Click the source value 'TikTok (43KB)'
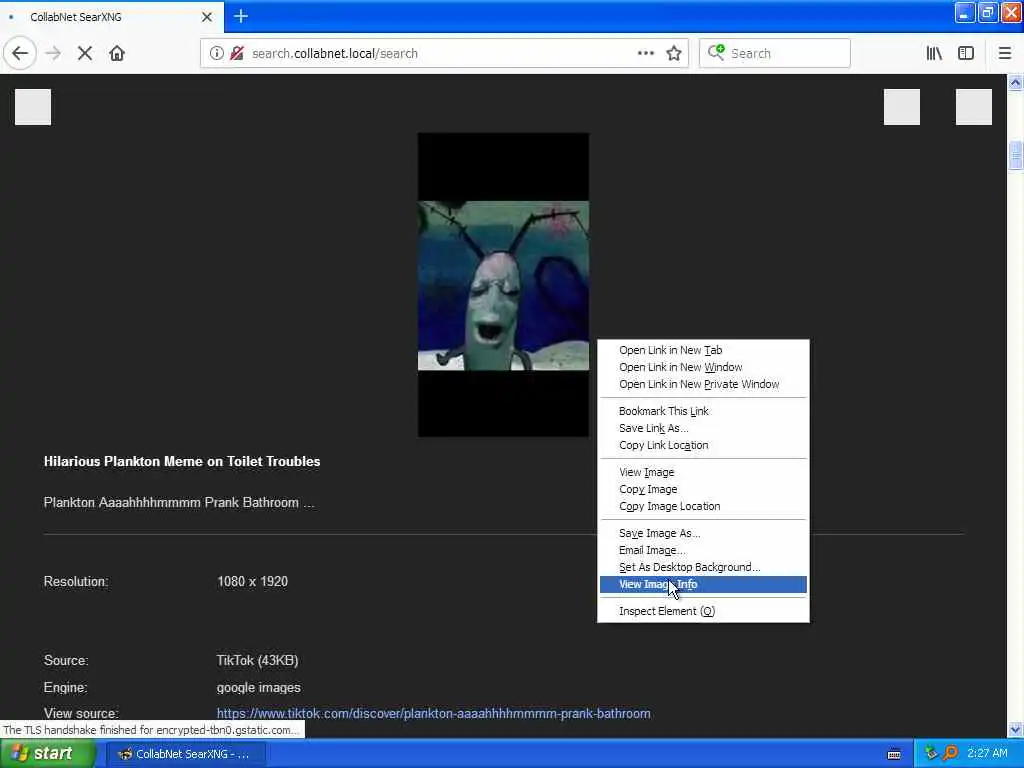Screen dimensions: 1024x768 [257, 660]
